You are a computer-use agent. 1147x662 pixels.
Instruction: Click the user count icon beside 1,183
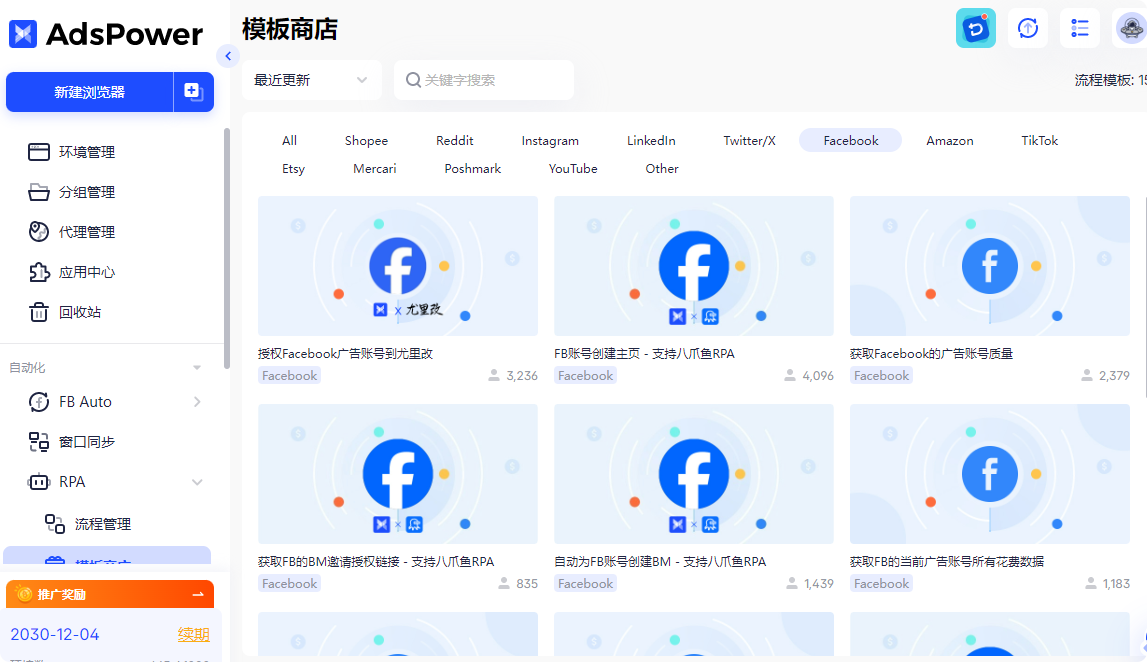pos(1091,583)
